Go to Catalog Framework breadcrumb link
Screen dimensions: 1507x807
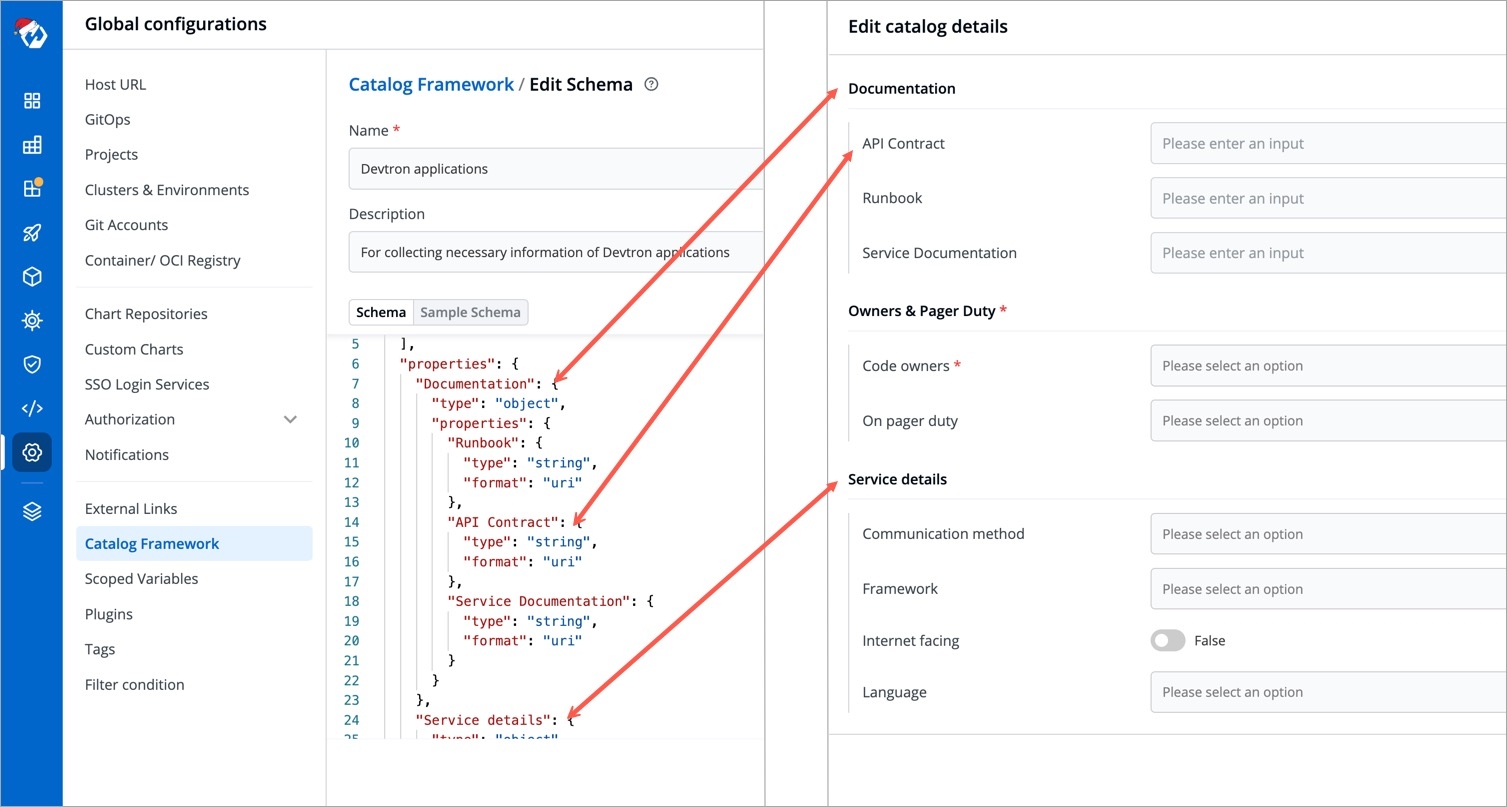point(431,85)
